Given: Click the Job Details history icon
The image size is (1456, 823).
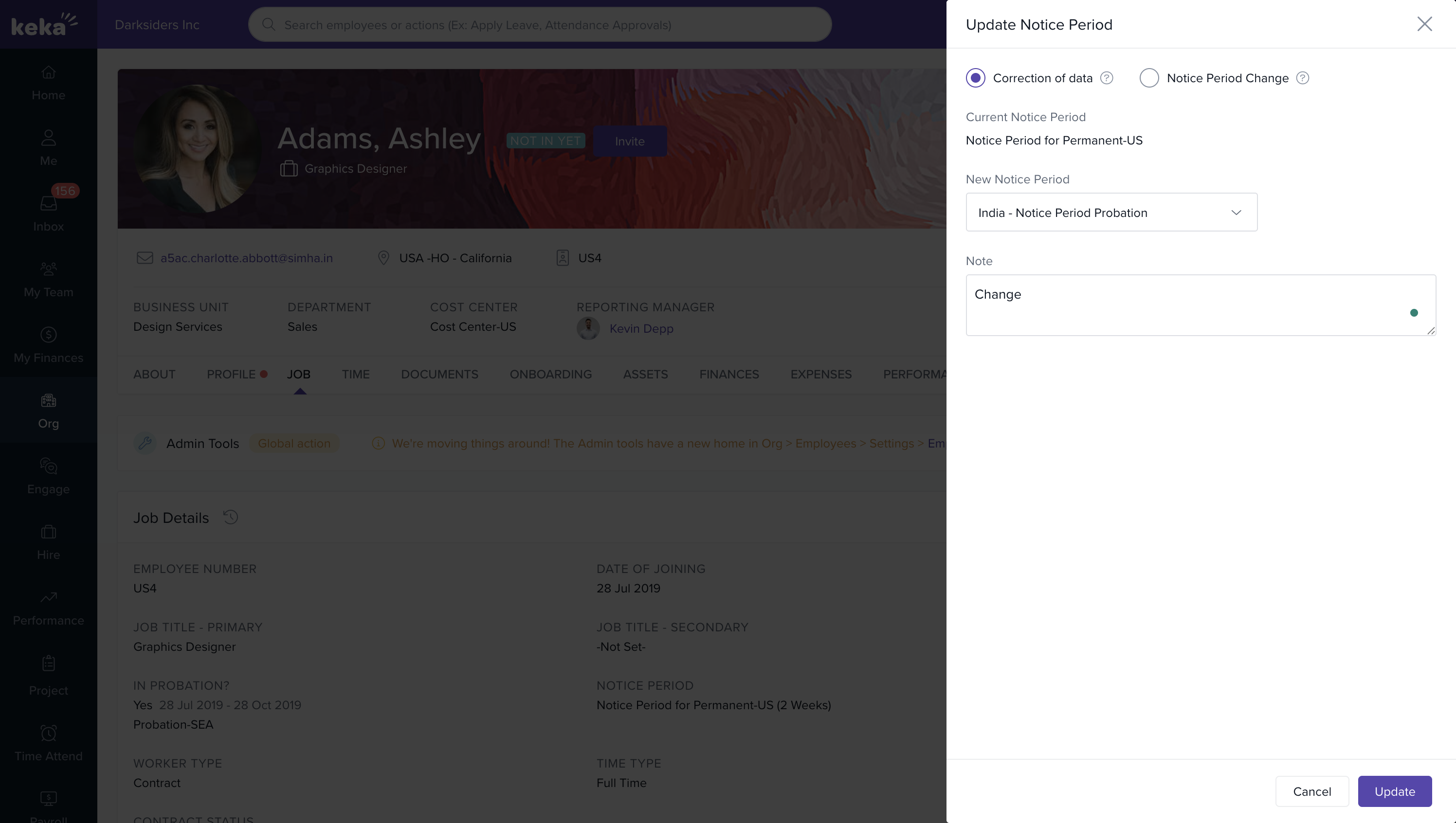Looking at the screenshot, I should [x=230, y=517].
